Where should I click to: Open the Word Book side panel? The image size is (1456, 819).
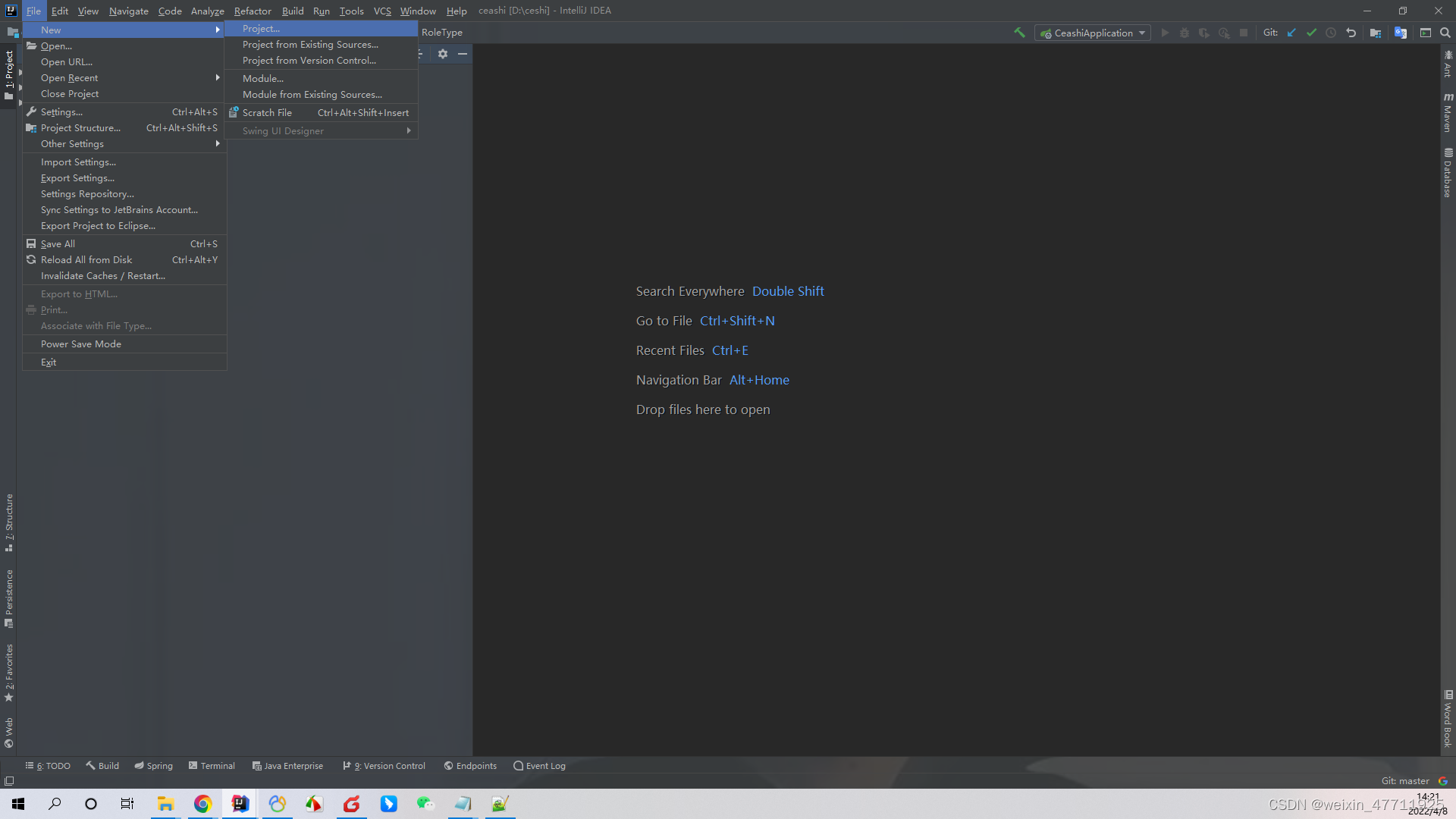1448,718
